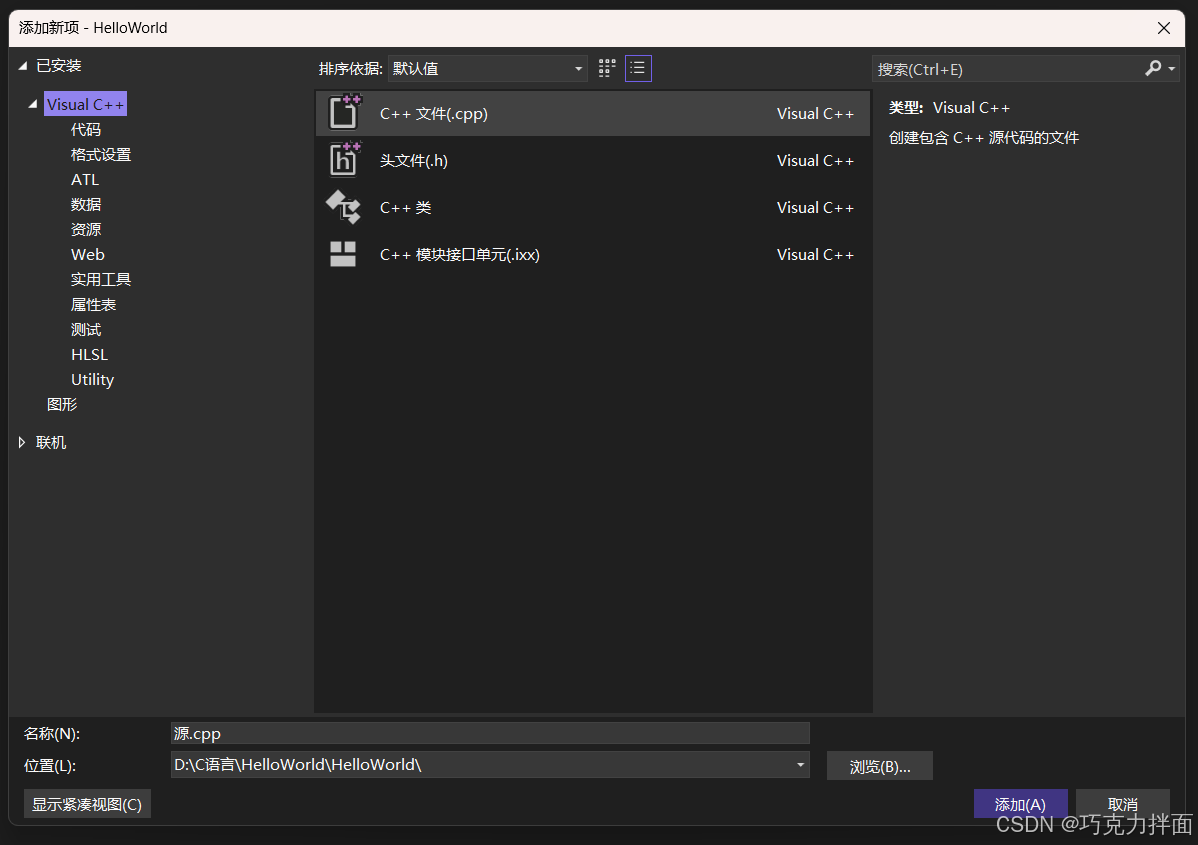Switch to the list view
Viewport: 1198px width, 845px height.
point(638,68)
